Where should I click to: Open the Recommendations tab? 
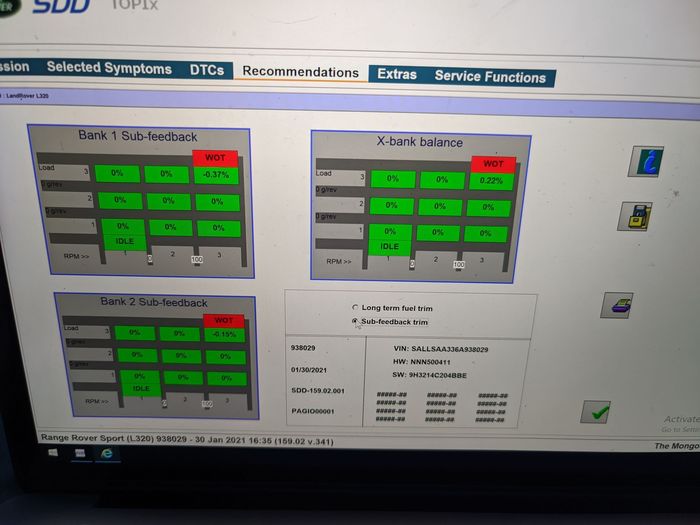click(300, 72)
